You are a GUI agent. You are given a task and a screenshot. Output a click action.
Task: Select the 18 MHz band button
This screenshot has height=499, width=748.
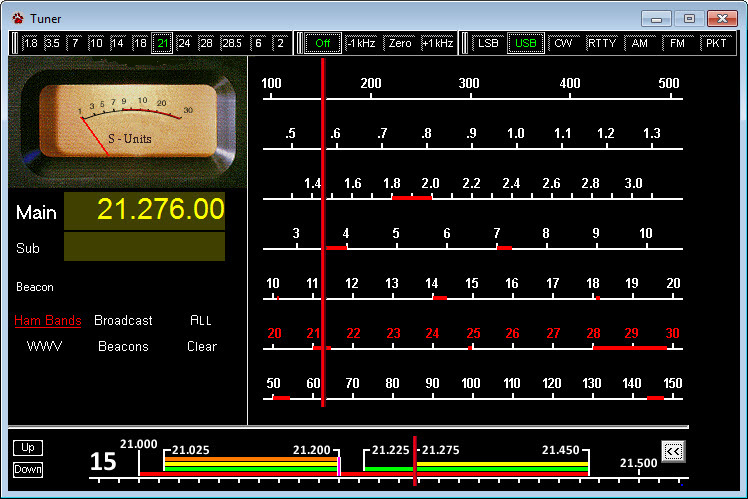pyautogui.click(x=140, y=43)
